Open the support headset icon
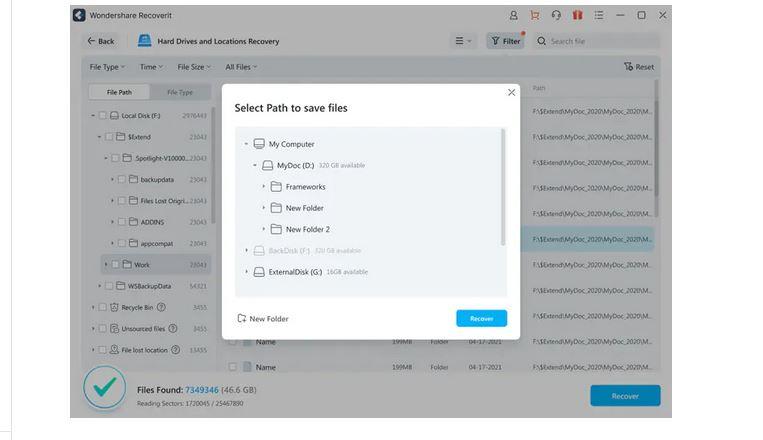Viewport: 763px width, 440px height. click(556, 16)
